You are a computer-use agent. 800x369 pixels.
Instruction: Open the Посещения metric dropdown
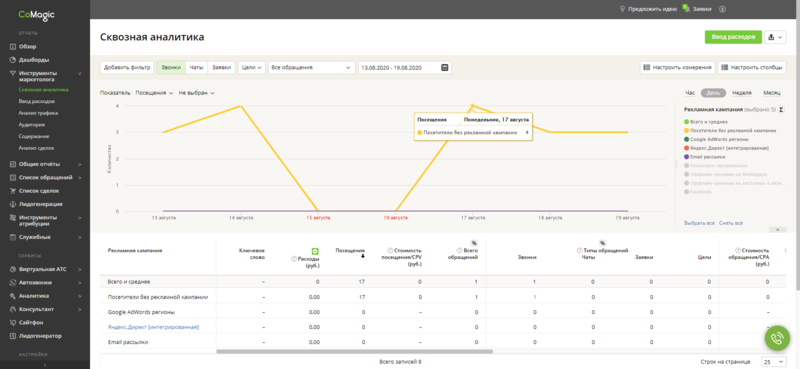tap(154, 93)
